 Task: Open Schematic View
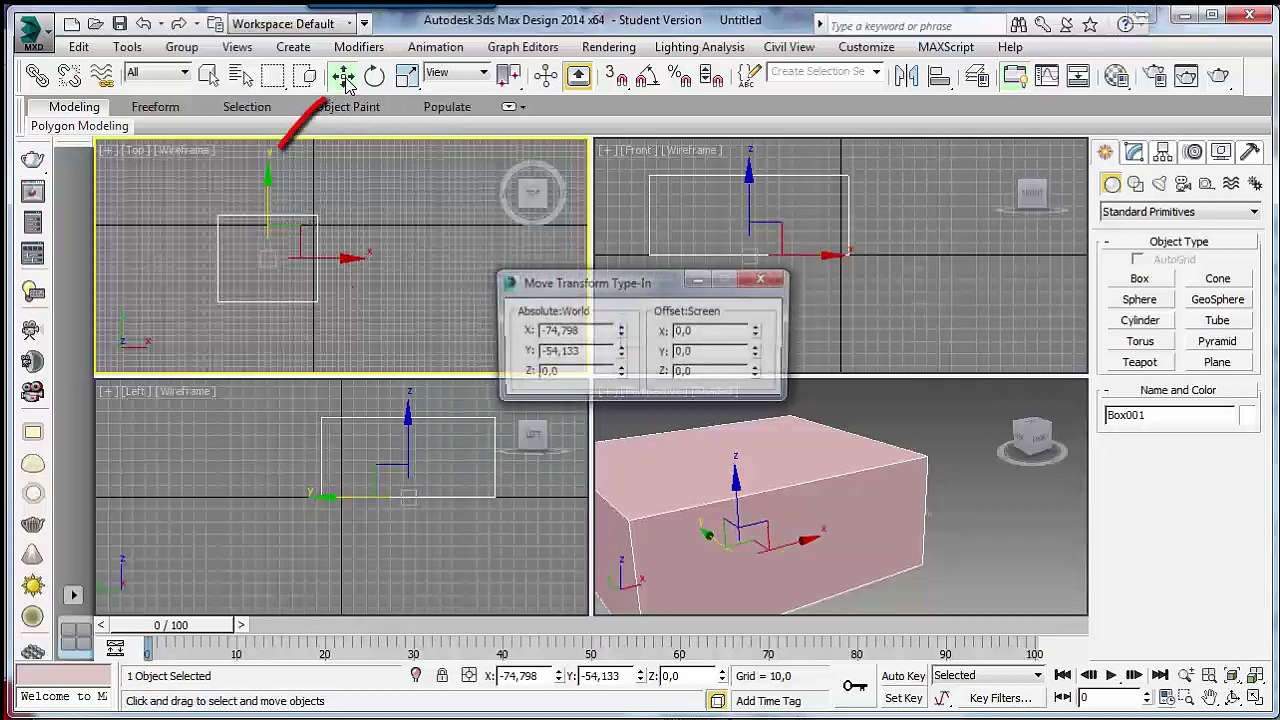pos(1078,75)
